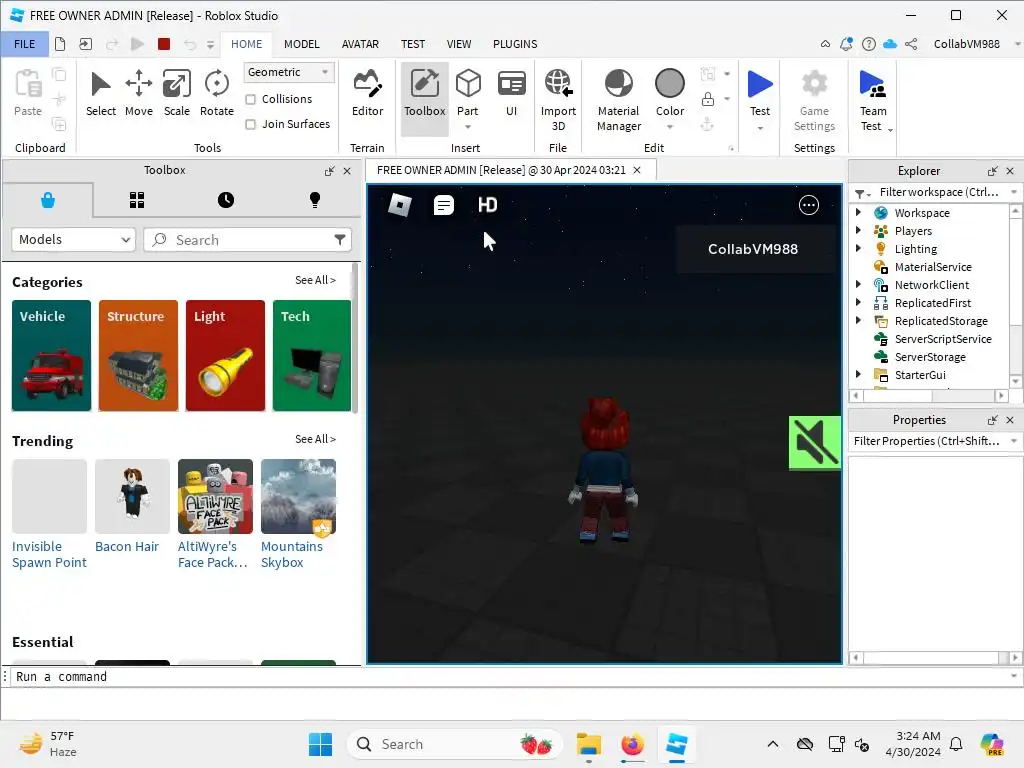Open the Windows Start button
Viewport: 1024px width, 768px height.
321,744
